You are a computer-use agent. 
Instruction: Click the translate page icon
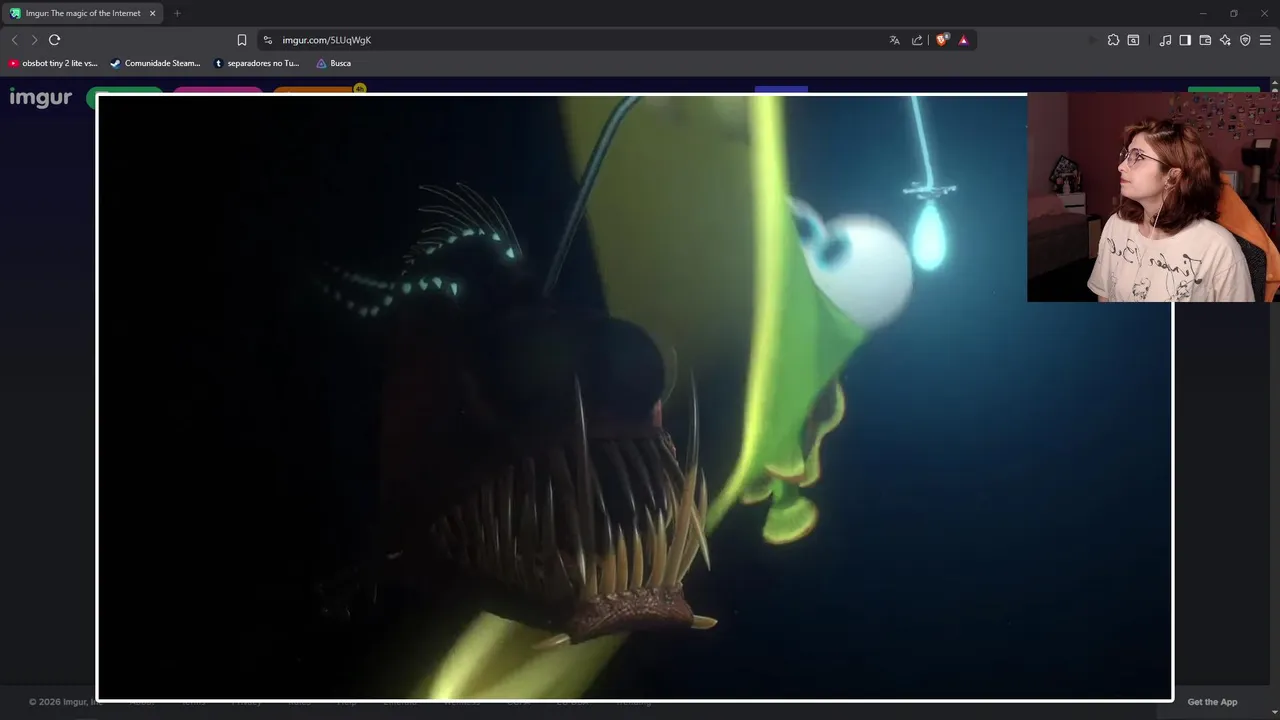894,40
